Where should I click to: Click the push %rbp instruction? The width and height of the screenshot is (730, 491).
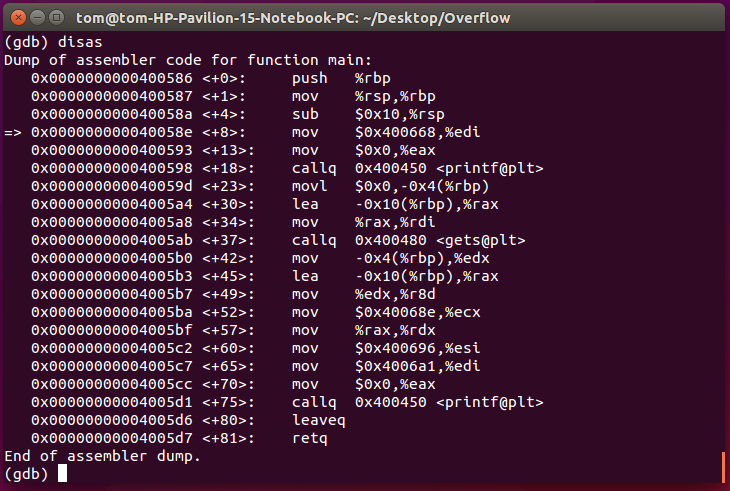pos(339,76)
